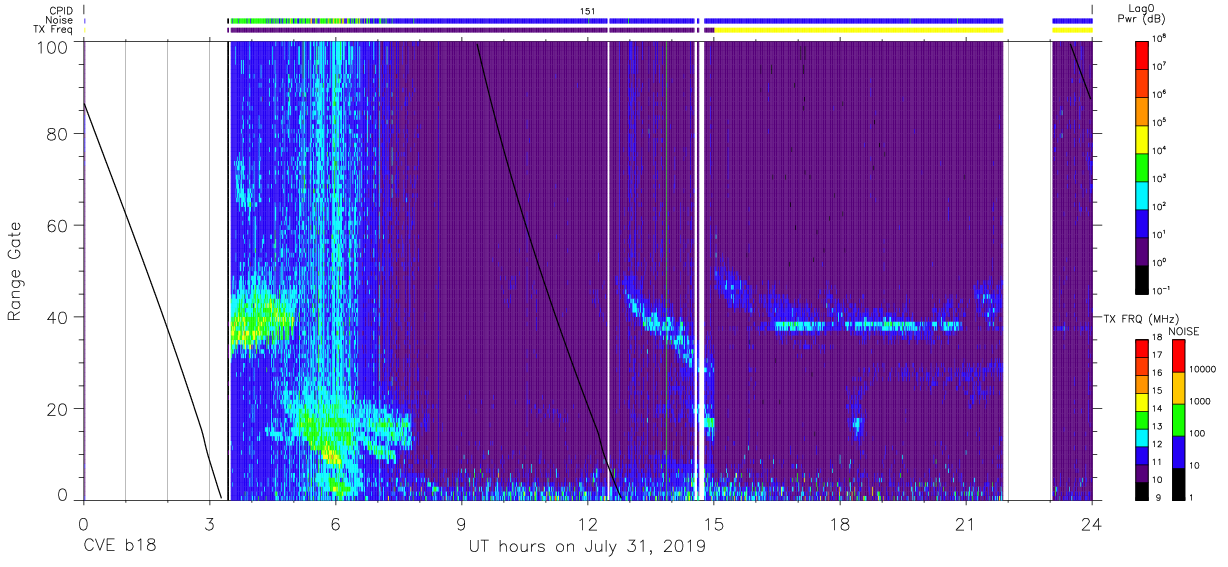Viewport: 1228px width, 567px height.
Task: Select the yellow segment of TX frequency colorbar
Action: [1142, 401]
